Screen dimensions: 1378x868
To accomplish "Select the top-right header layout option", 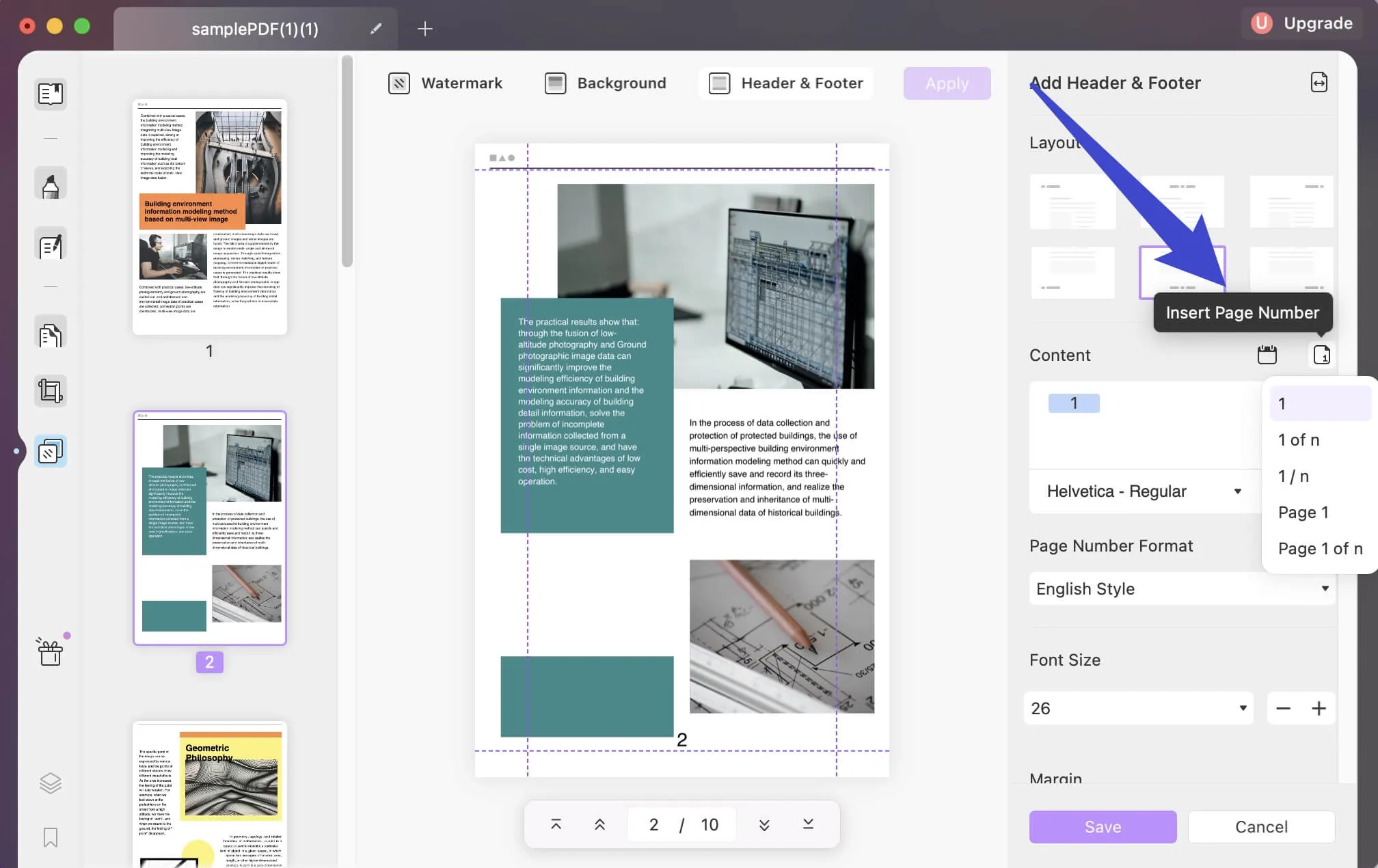I will tap(1291, 202).
